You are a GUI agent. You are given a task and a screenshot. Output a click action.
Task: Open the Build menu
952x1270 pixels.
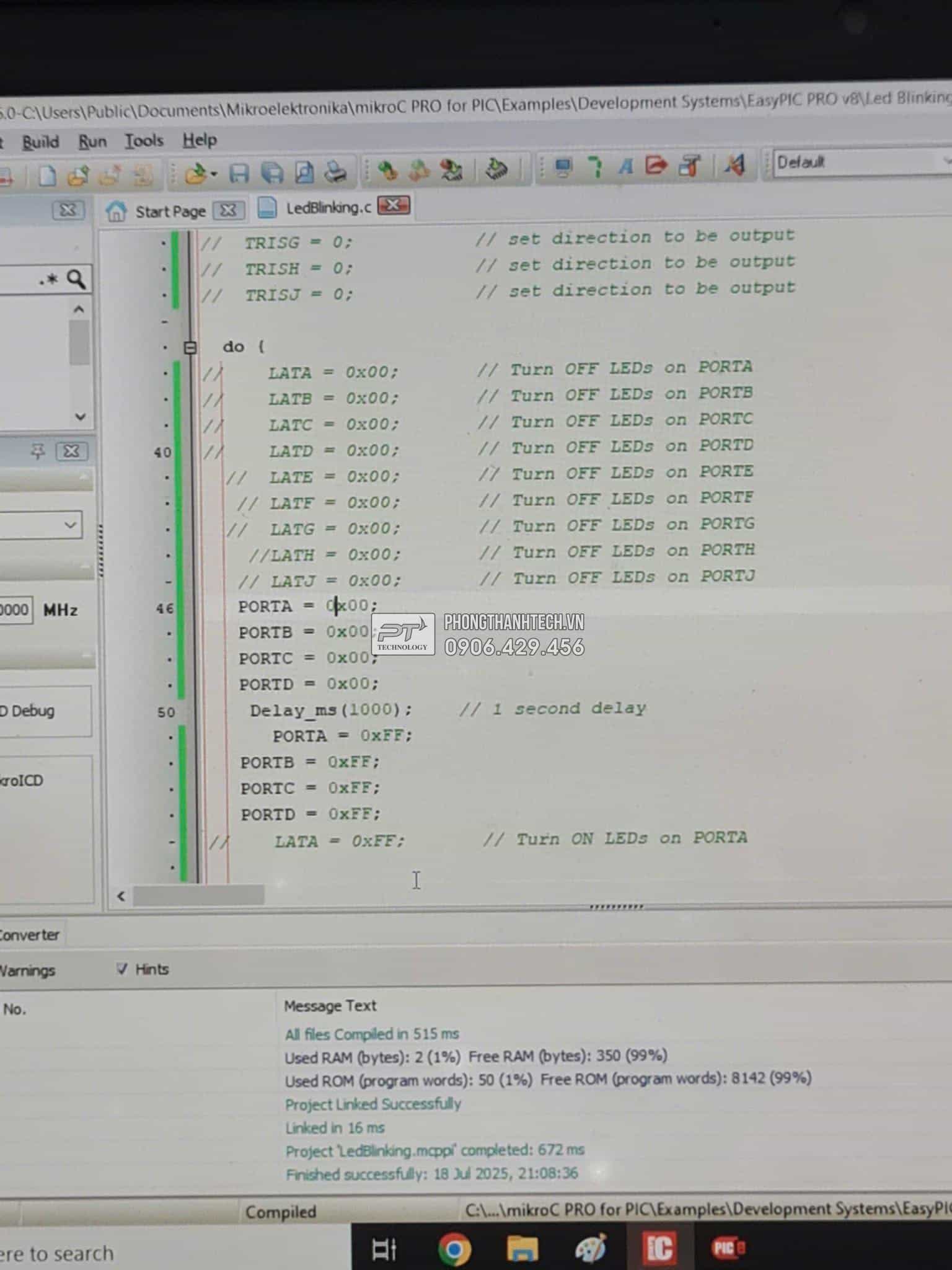(x=40, y=142)
